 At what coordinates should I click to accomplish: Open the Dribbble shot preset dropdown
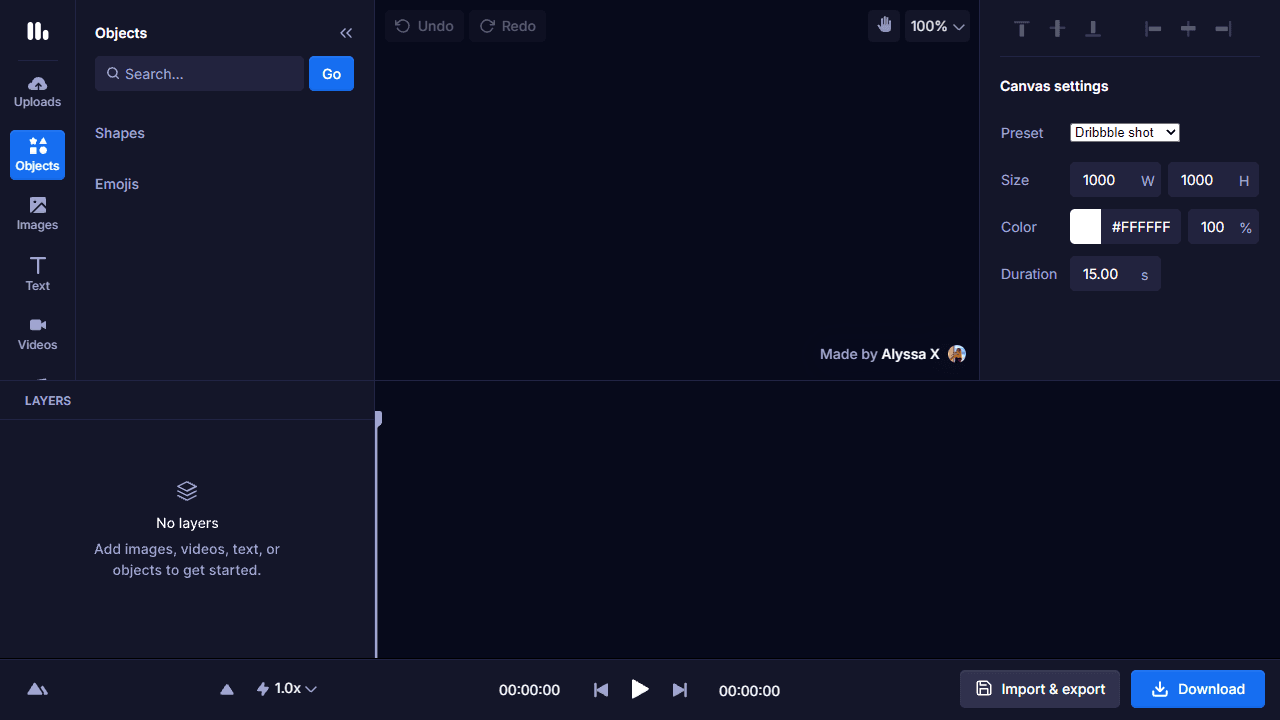coord(1125,133)
